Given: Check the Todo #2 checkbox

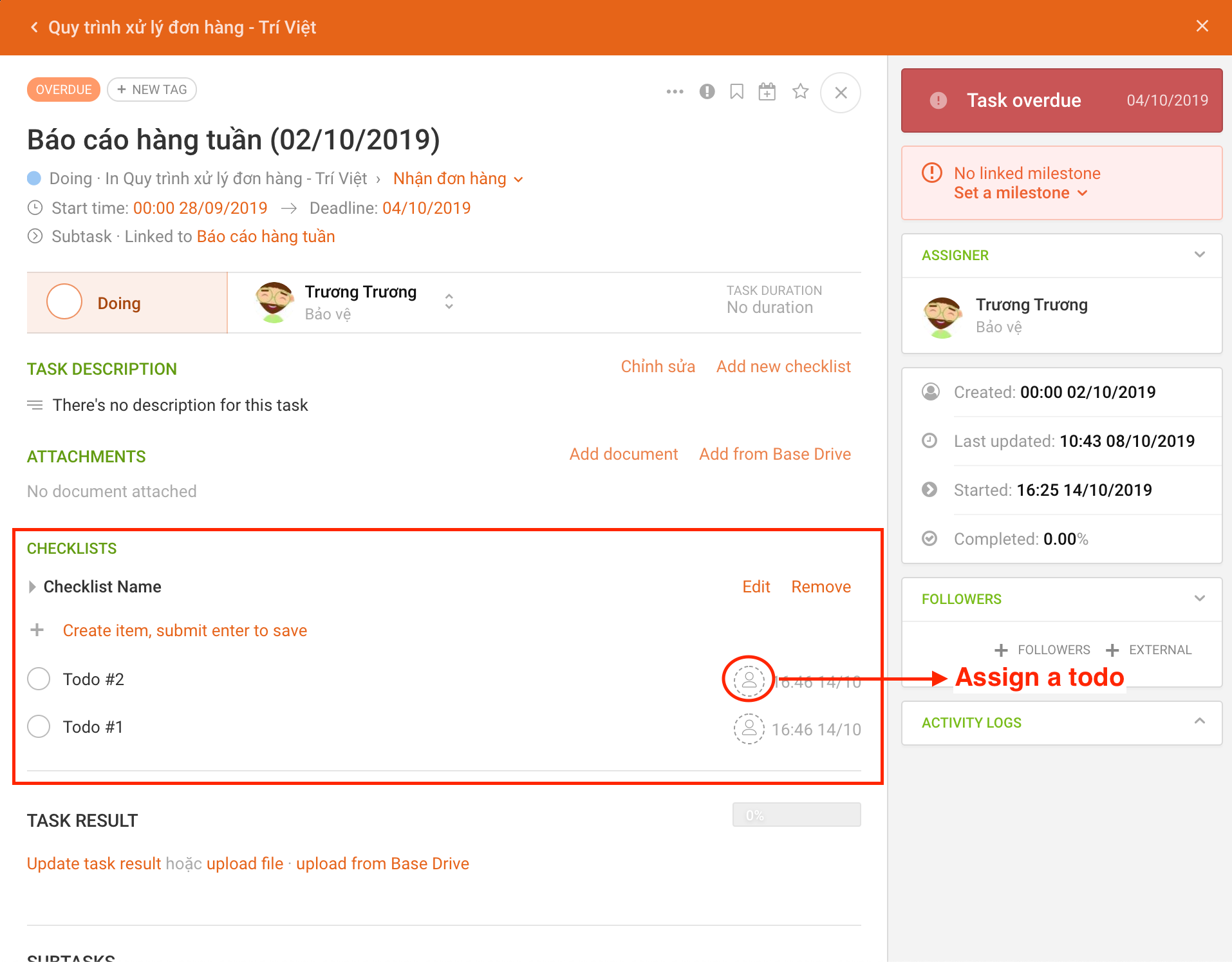Looking at the screenshot, I should coord(39,679).
